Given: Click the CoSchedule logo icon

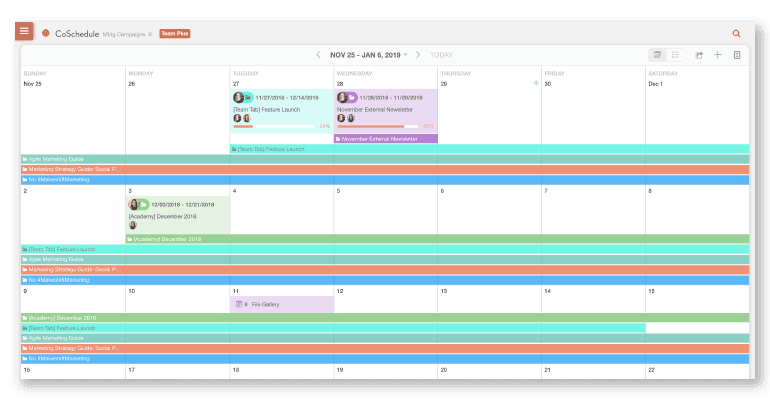Looking at the screenshot, I should pos(46,33).
